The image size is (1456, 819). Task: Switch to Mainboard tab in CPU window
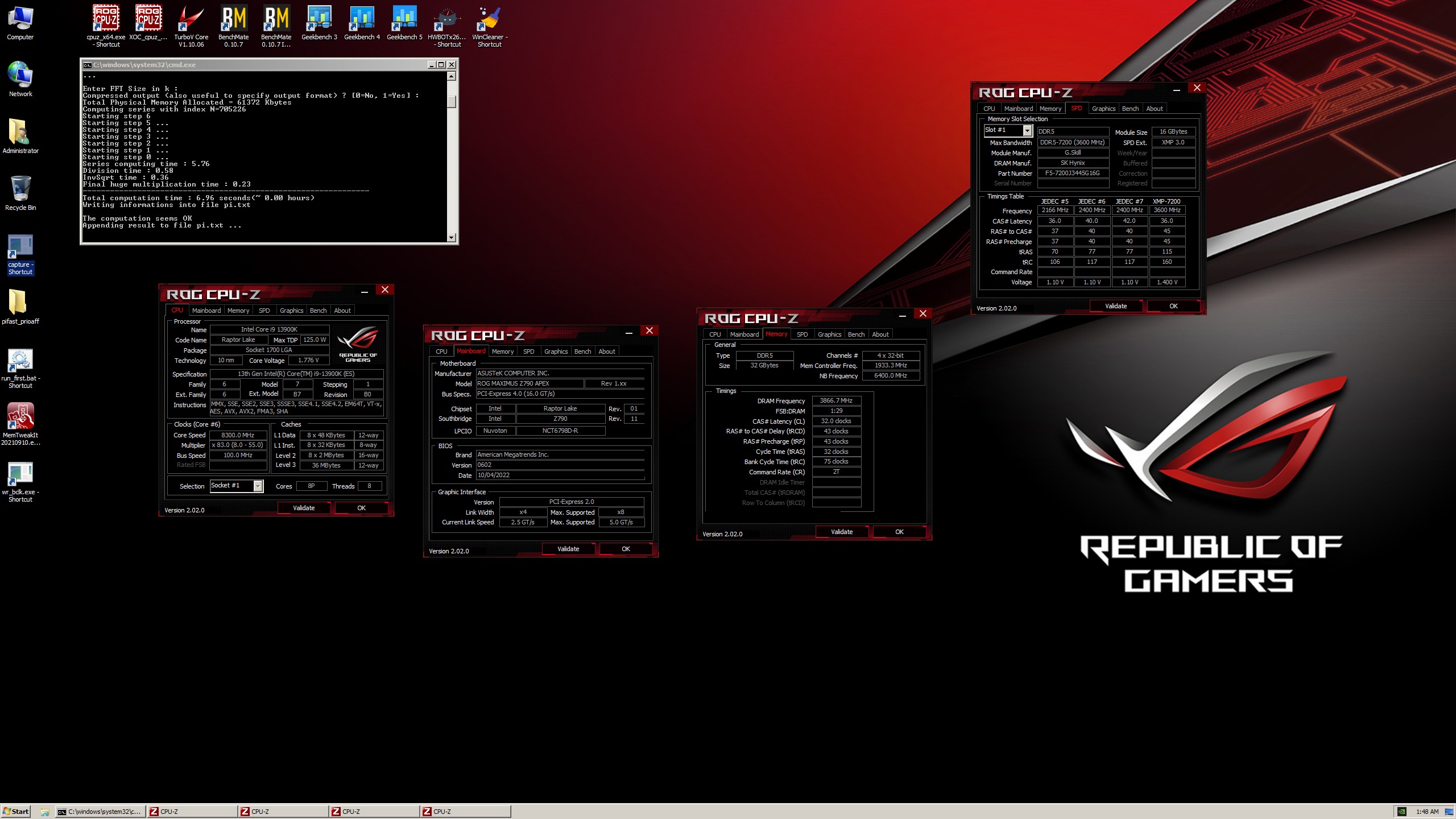pyautogui.click(x=206, y=311)
